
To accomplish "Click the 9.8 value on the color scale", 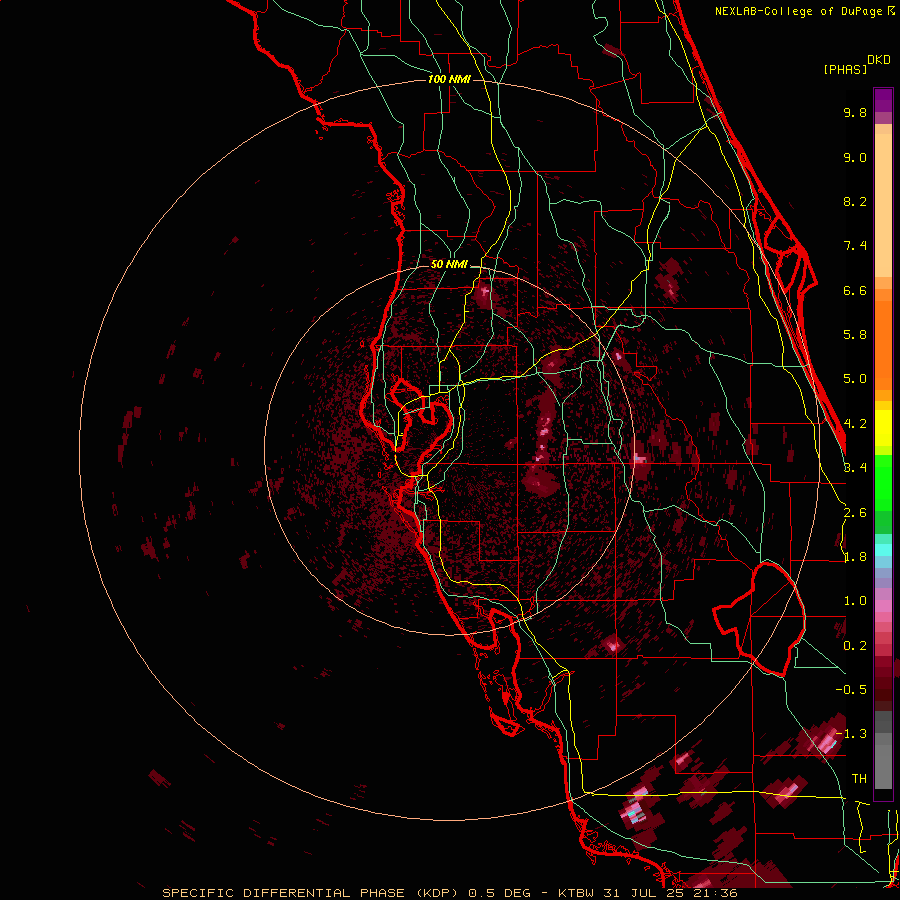I will (x=855, y=112).
